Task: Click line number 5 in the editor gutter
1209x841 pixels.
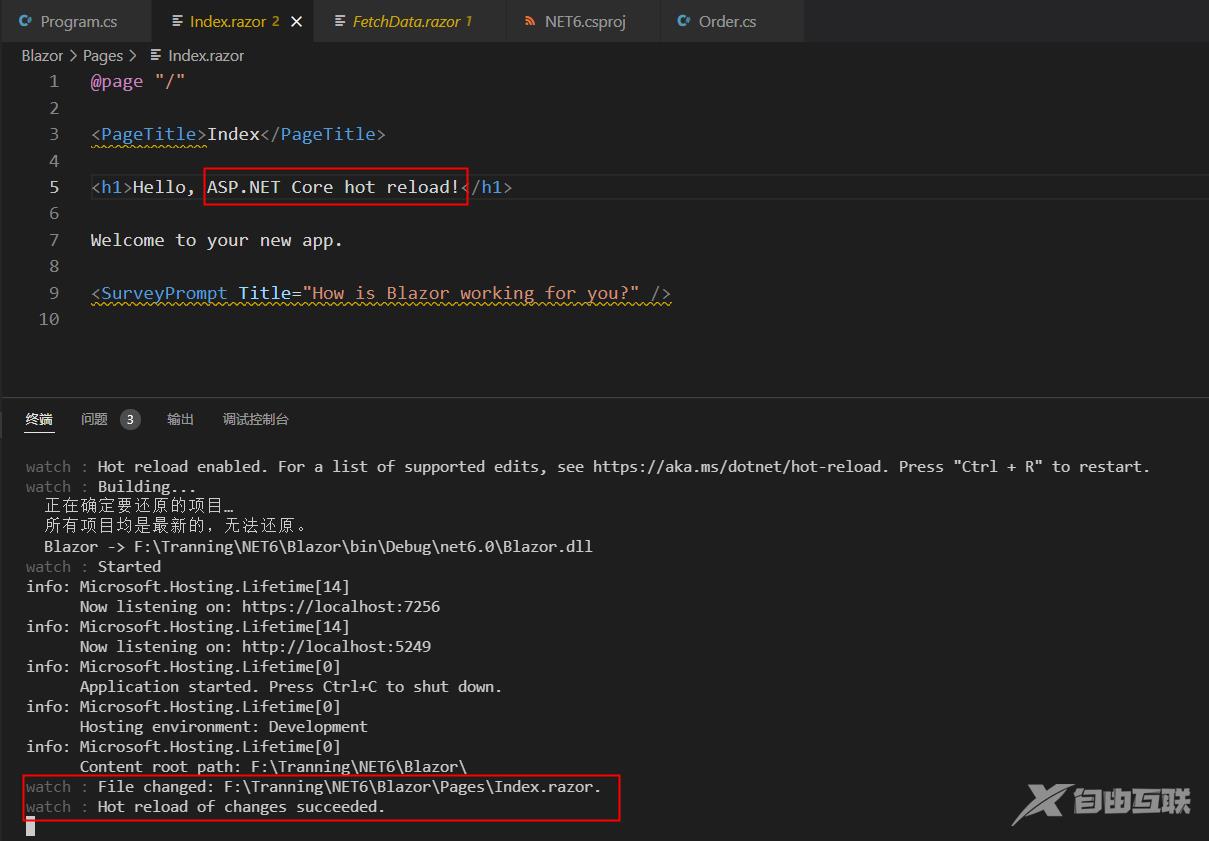Action: [54, 187]
